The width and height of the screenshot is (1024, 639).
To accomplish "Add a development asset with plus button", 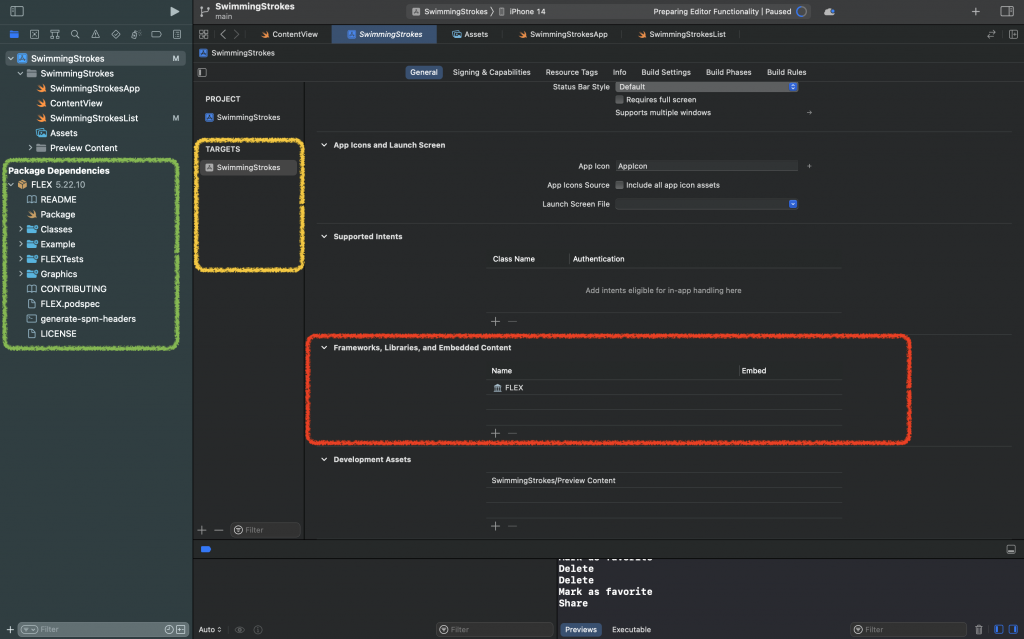I will (496, 526).
